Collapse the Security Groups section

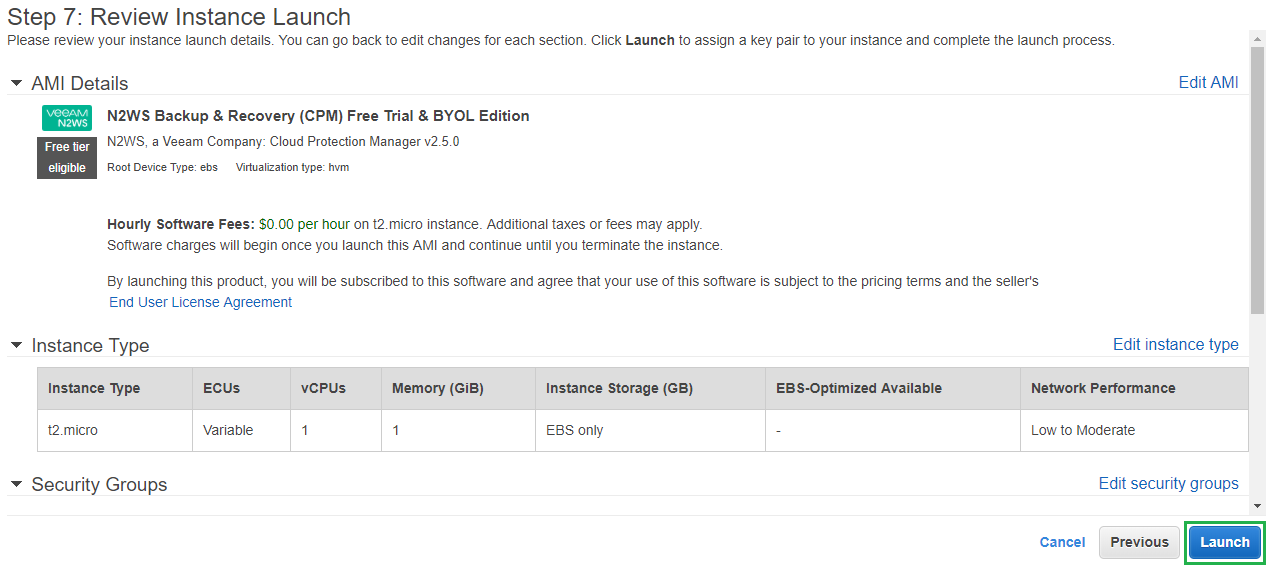17,484
